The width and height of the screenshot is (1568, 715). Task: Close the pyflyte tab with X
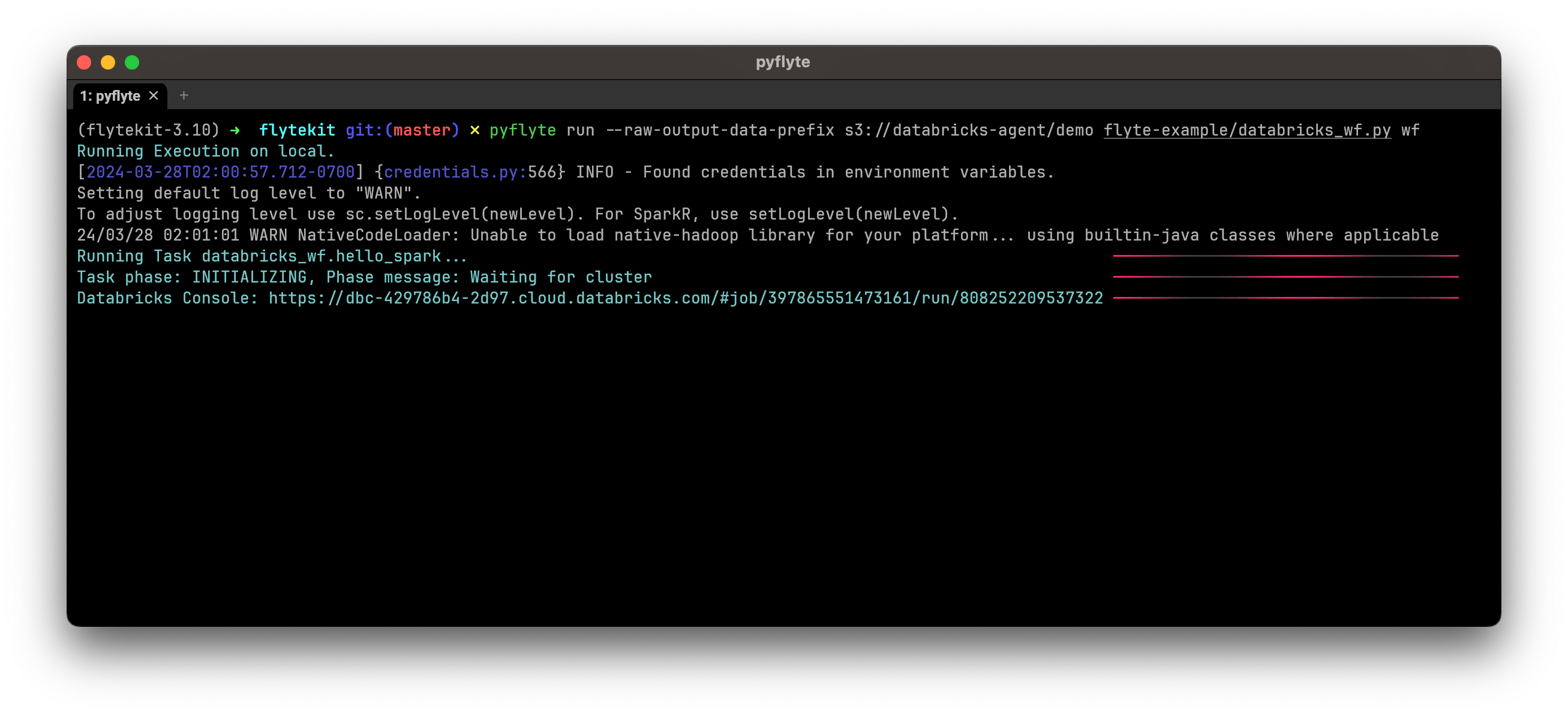point(154,95)
